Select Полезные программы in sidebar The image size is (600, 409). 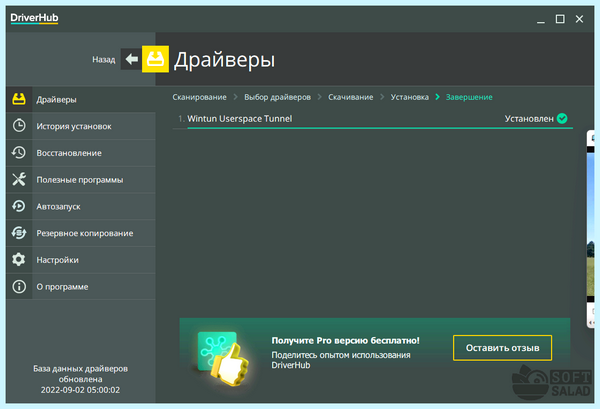[81, 180]
